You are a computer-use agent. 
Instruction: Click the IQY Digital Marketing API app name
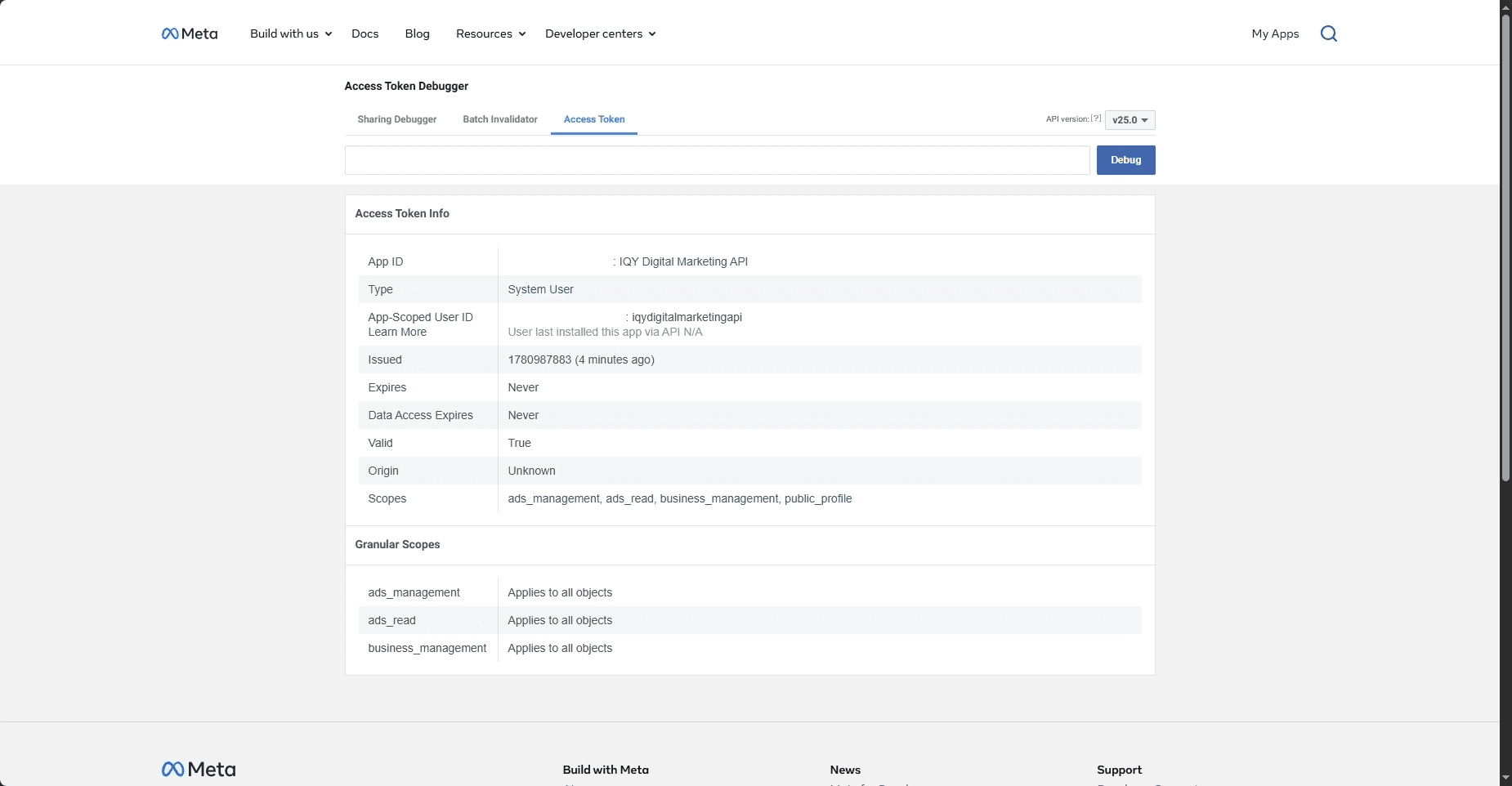(x=683, y=261)
